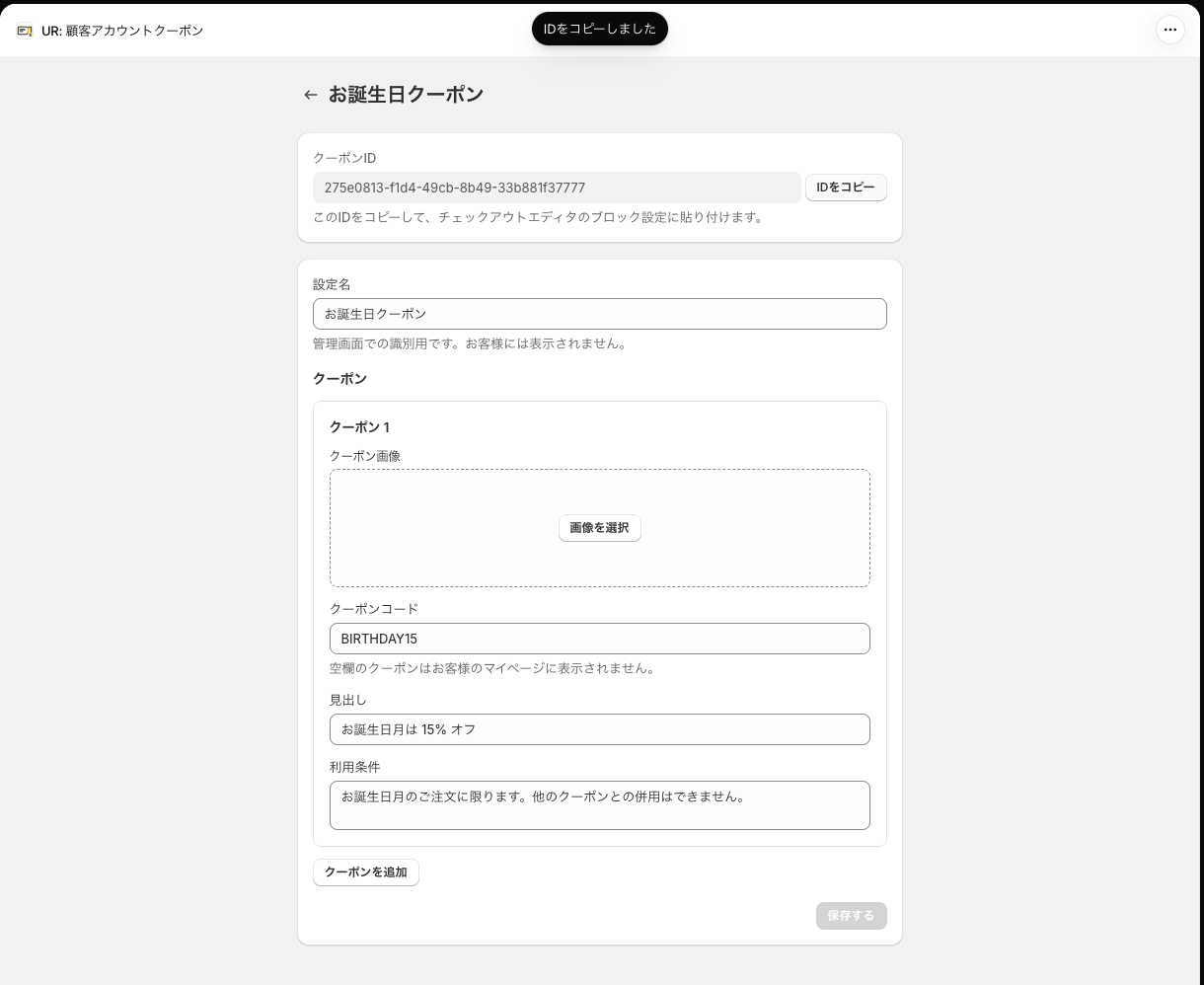Select the クーポンID read-only field
Screen dimensions: 1204x985
(x=557, y=188)
